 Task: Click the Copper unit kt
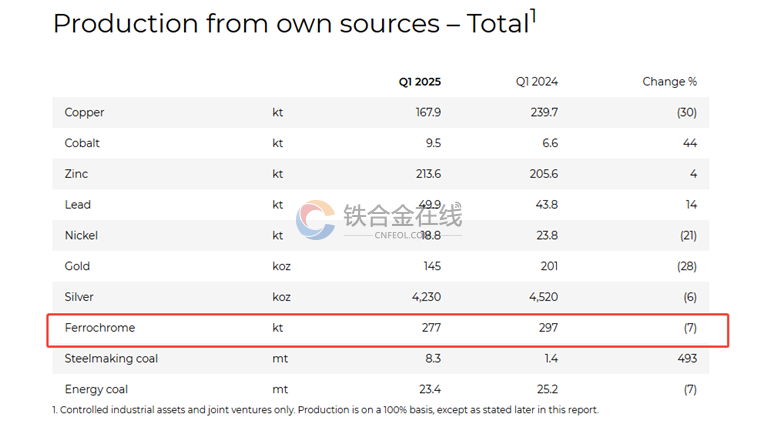click(278, 112)
